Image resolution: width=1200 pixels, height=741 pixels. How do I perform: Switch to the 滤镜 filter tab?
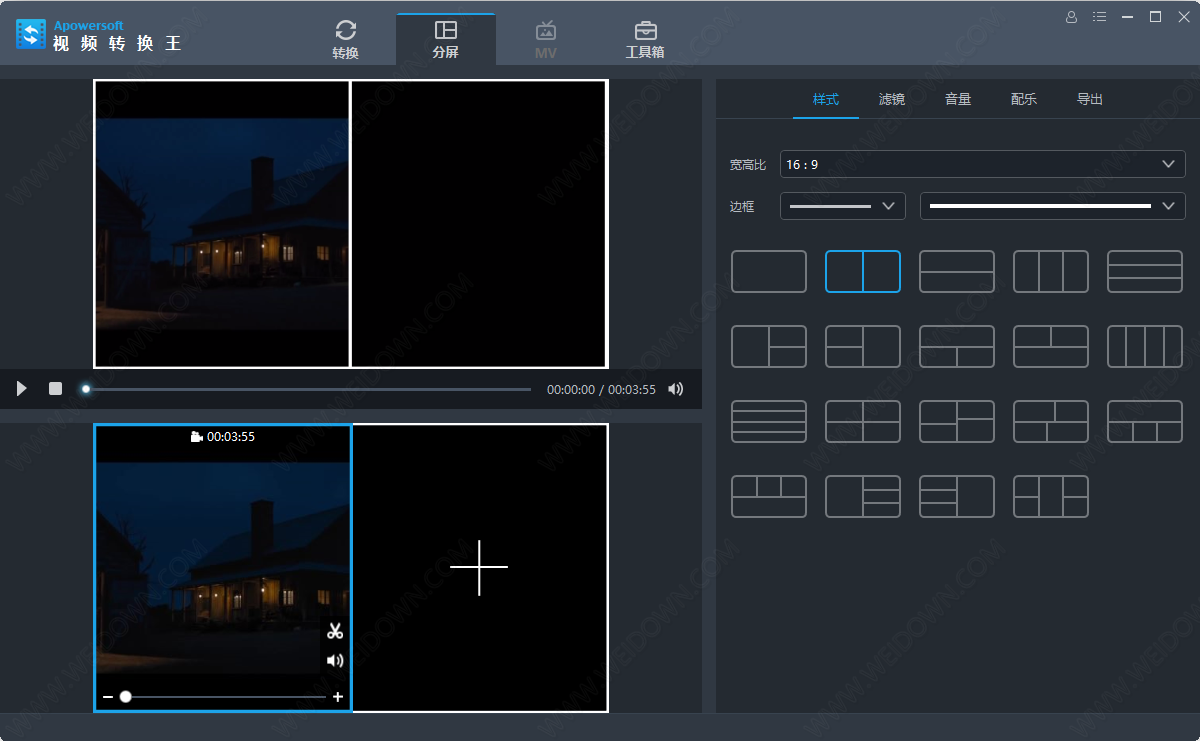[891, 100]
